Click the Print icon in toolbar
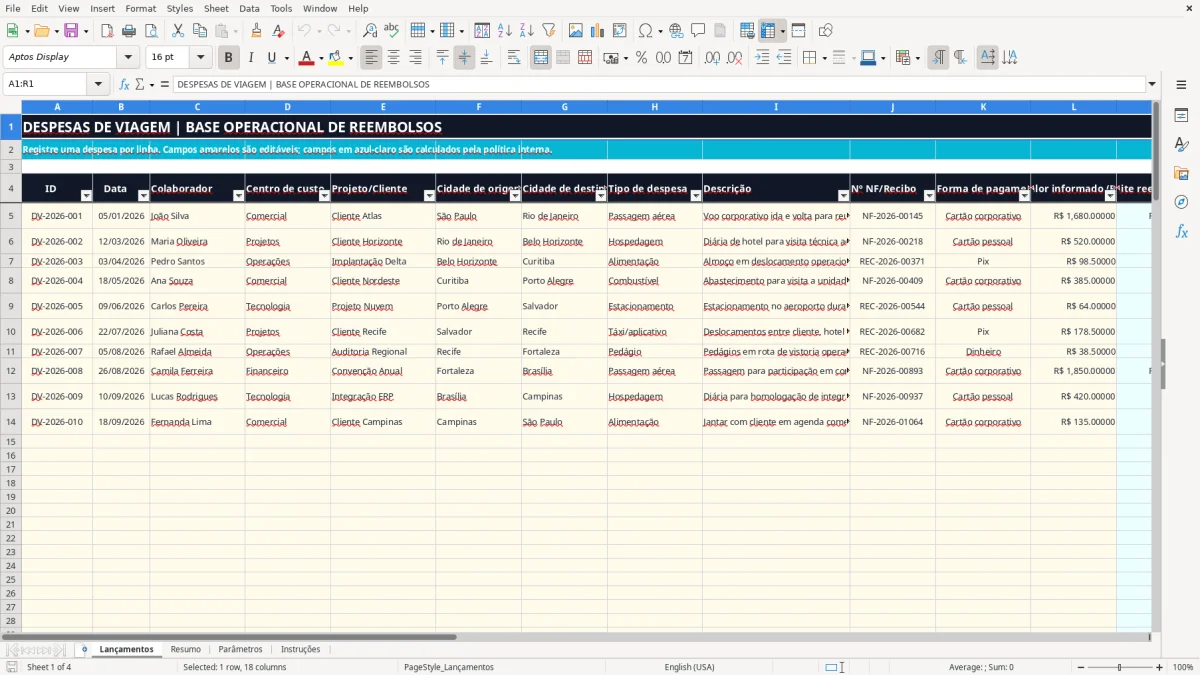The width and height of the screenshot is (1200, 675). click(129, 30)
